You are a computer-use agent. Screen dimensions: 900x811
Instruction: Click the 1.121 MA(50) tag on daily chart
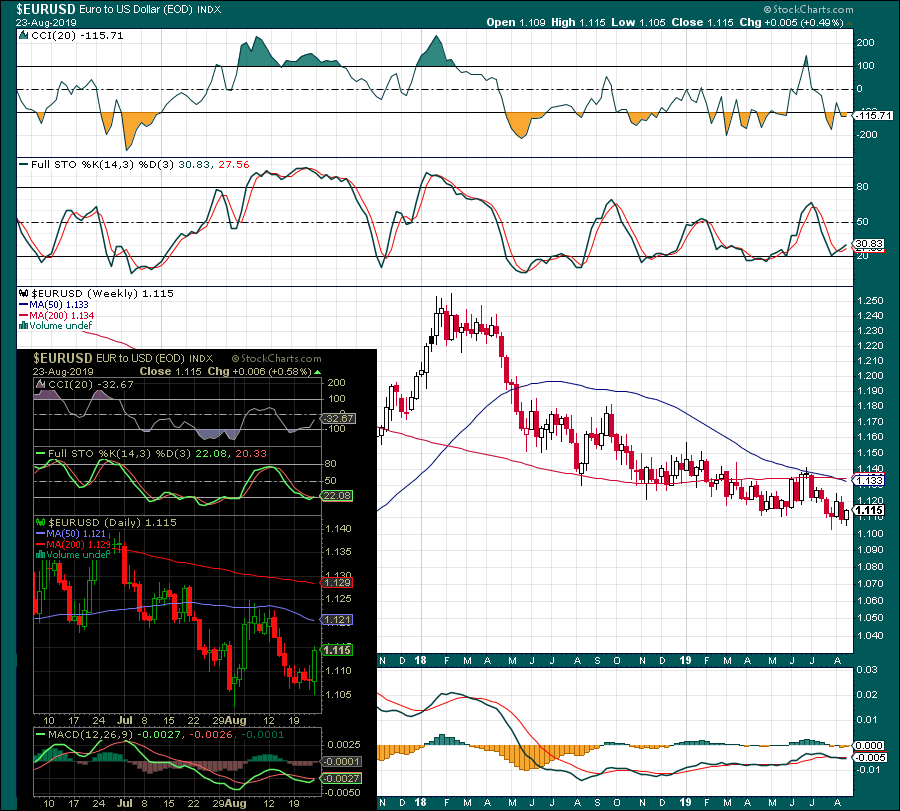337,620
